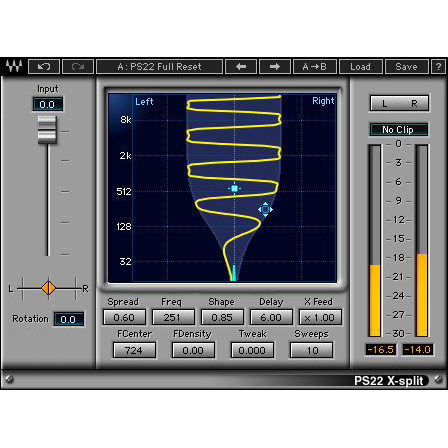
Task: Grab the Input fader handle
Action: pos(47,130)
